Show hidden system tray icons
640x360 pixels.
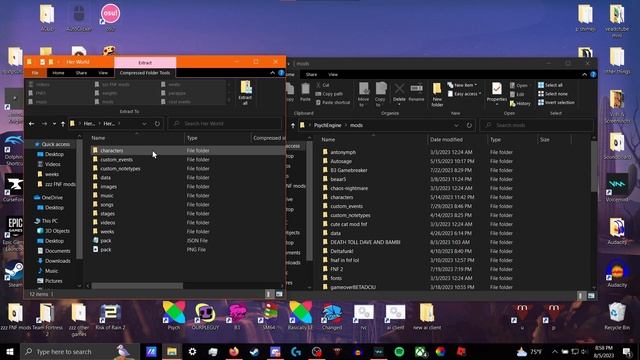click(555, 351)
